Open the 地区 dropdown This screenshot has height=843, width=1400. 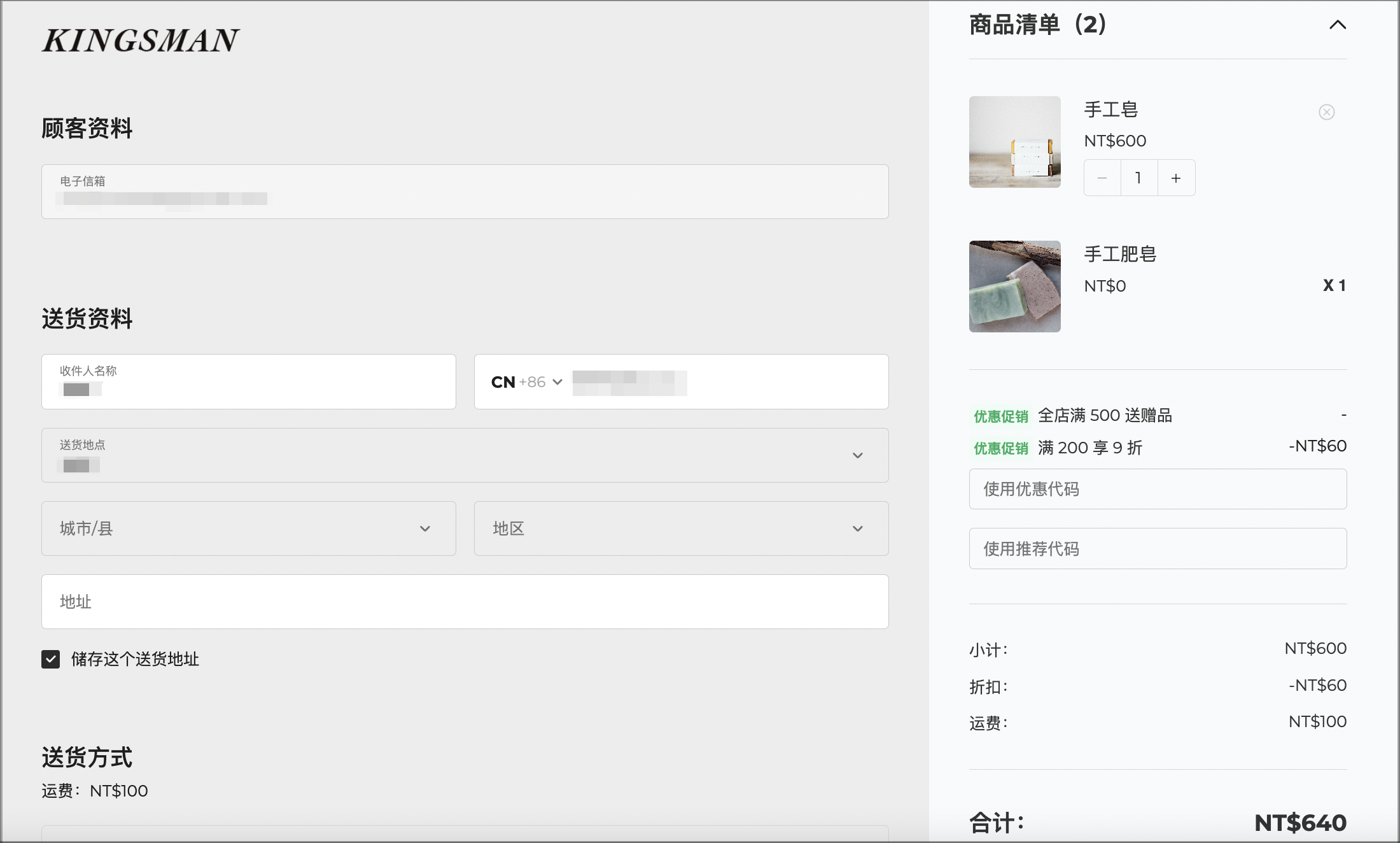point(681,528)
